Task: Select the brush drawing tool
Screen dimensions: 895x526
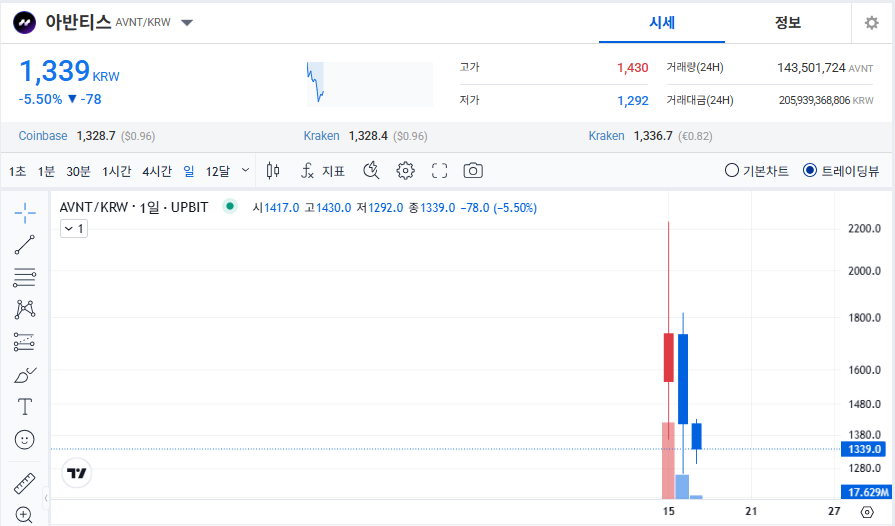Action: (25, 375)
